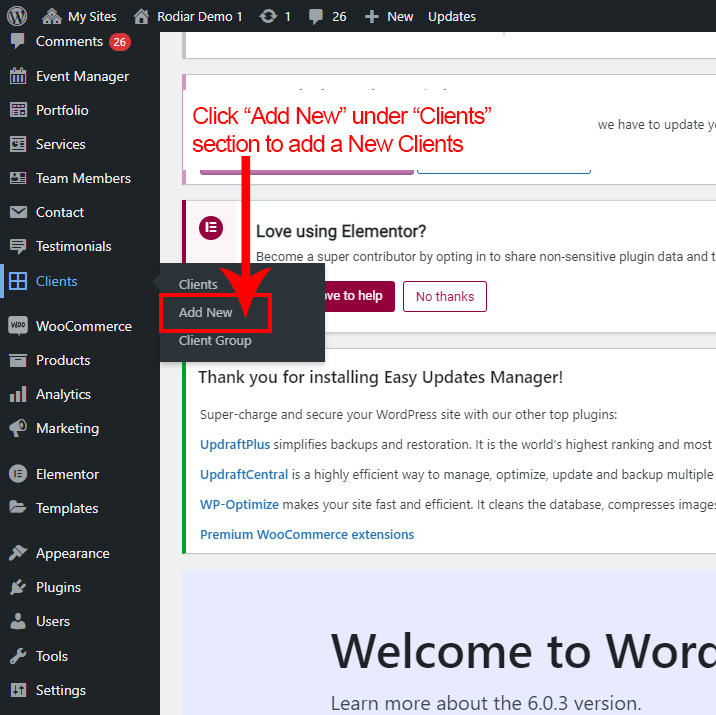Select Client Group in submenu
The height and width of the screenshot is (715, 716).
pyautogui.click(x=215, y=340)
